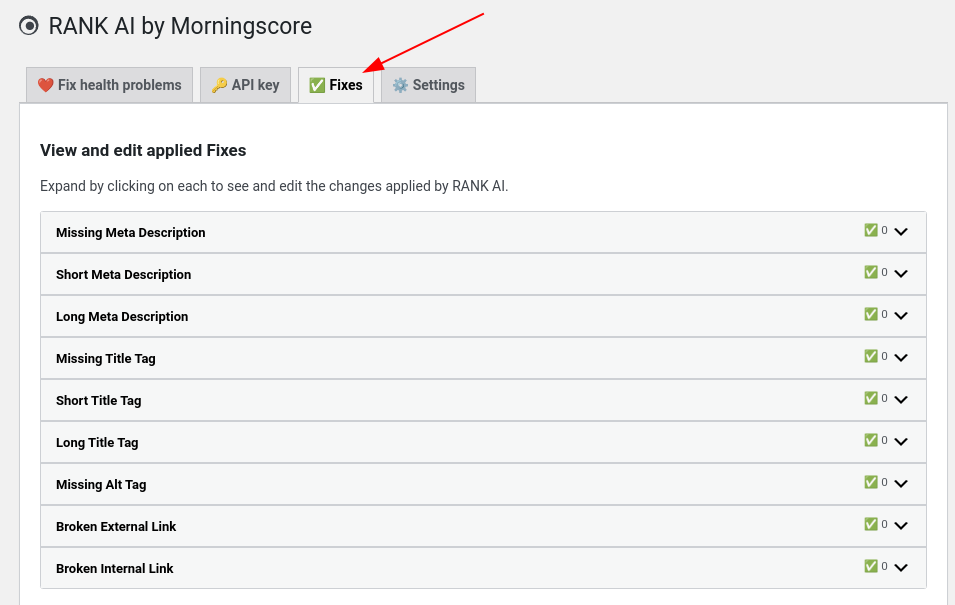Viewport: 955px width, 605px height.
Task: Click green check icon in Missing Title Tag row
Action: (871, 356)
